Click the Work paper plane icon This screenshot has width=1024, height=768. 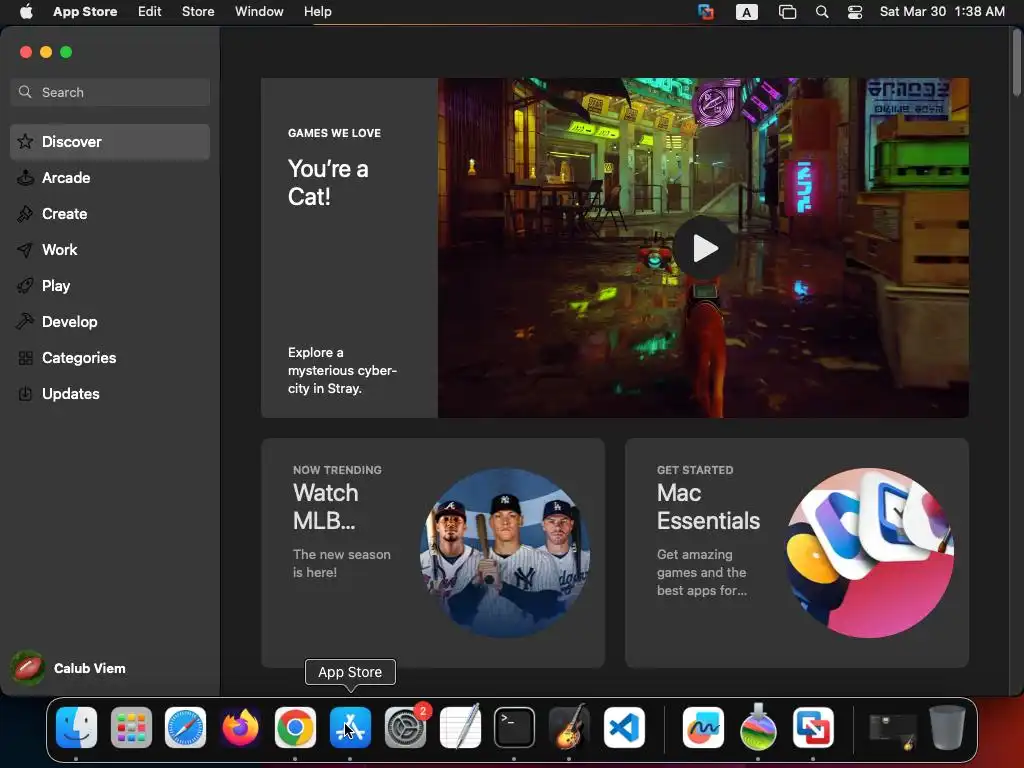25,249
